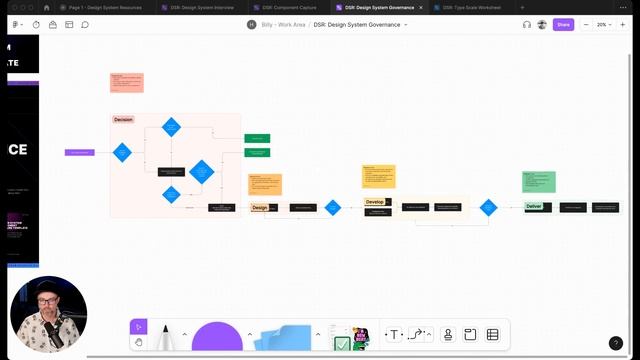The height and width of the screenshot is (360, 640).
Task: Expand marker tool options chevron
Action: click(x=184, y=334)
